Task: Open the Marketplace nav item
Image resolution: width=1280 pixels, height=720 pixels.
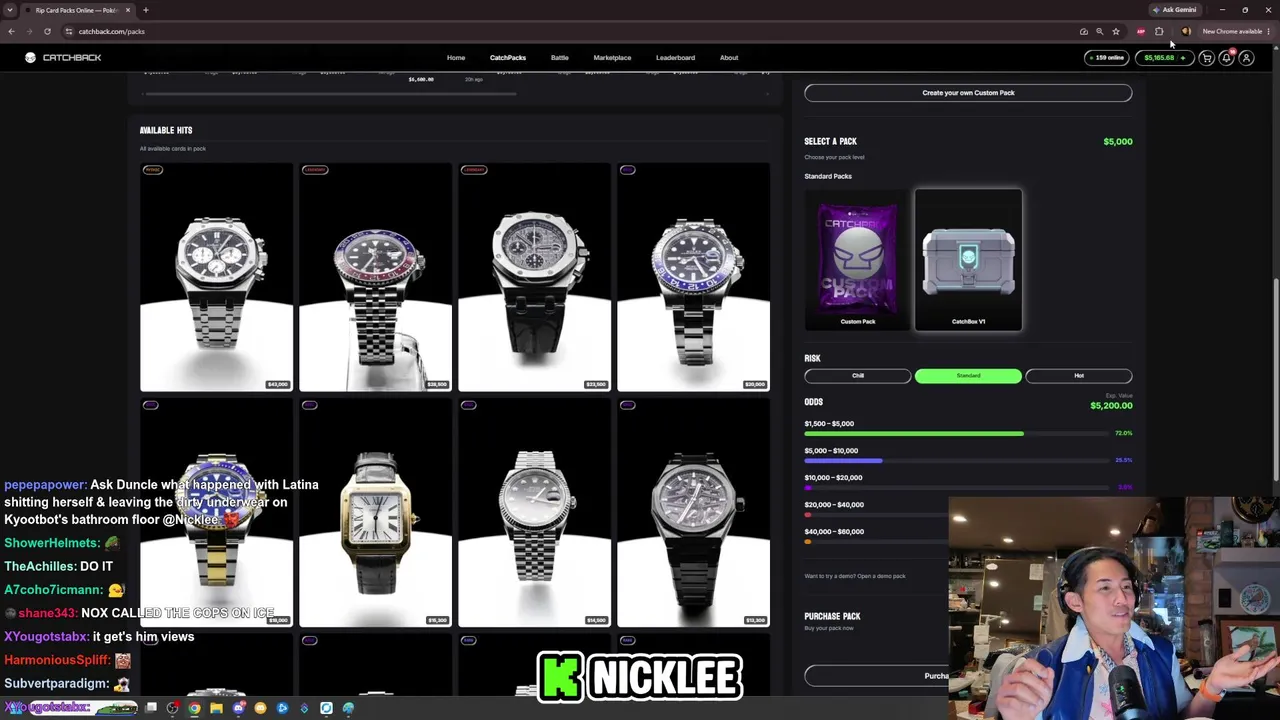Action: point(612,58)
